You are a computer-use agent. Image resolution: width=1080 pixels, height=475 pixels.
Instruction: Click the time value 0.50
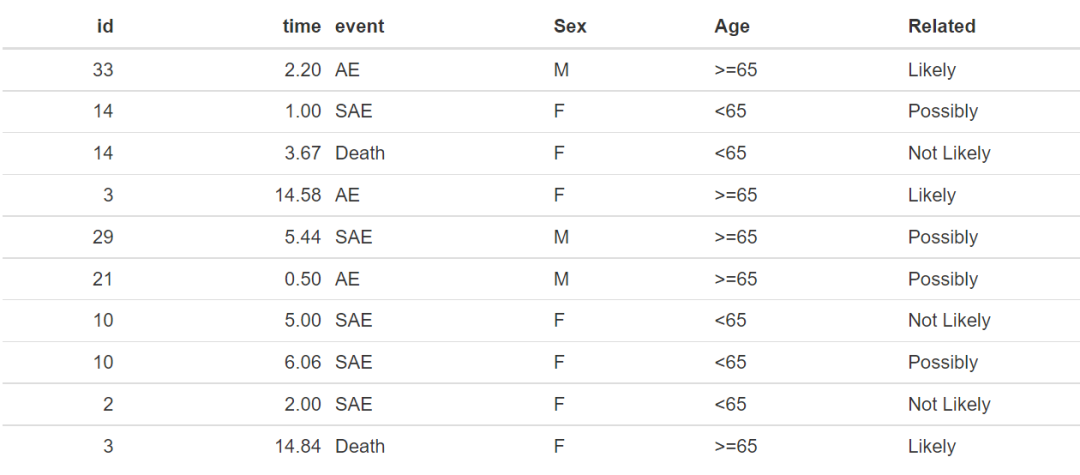[x=303, y=280]
